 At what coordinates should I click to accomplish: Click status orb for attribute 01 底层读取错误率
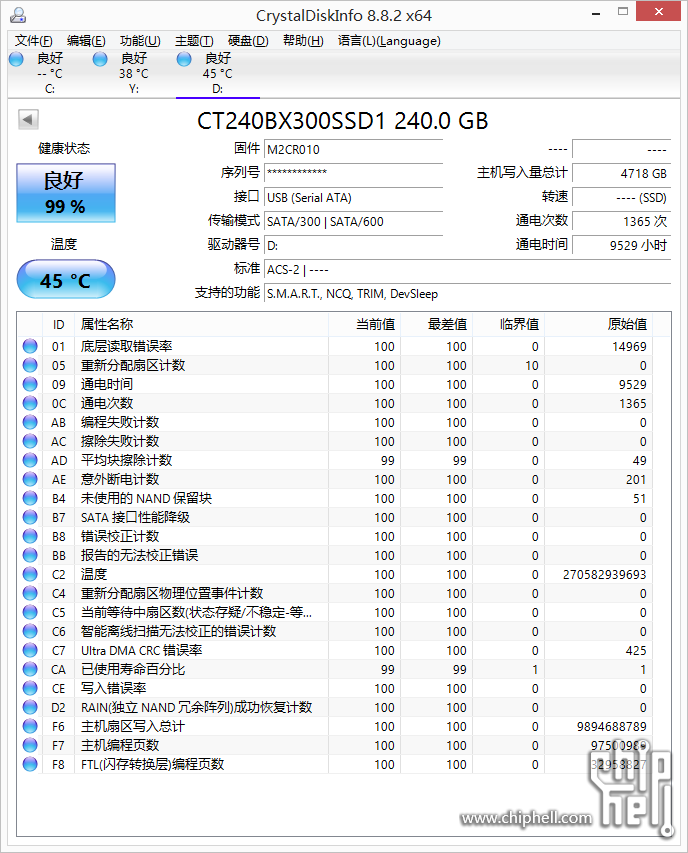30,346
